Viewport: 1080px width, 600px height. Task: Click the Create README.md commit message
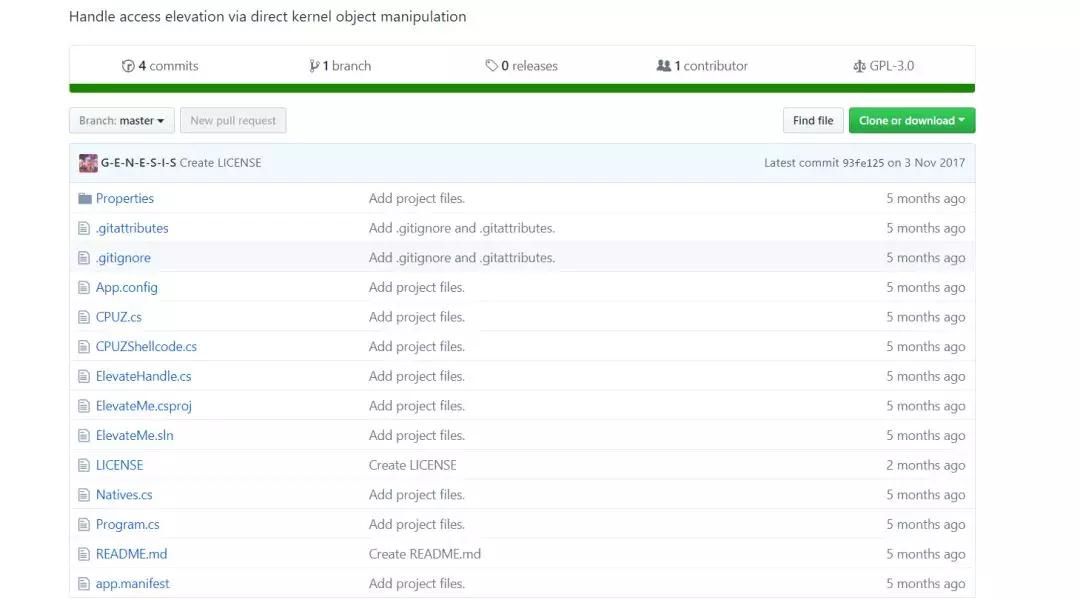coord(424,554)
